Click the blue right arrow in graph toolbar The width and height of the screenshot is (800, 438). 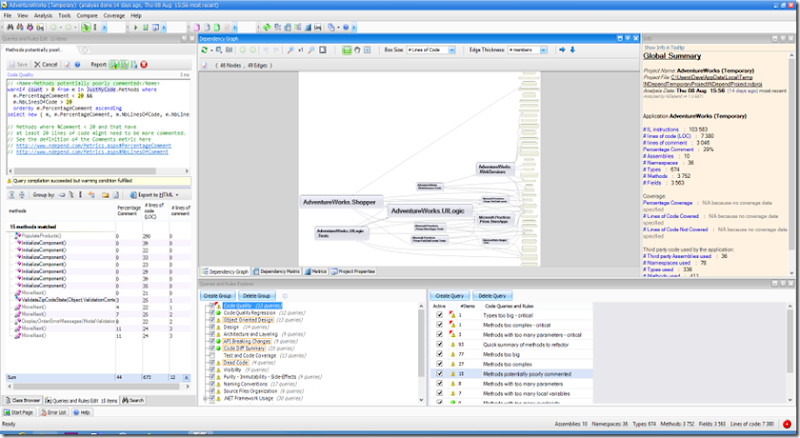tap(561, 49)
